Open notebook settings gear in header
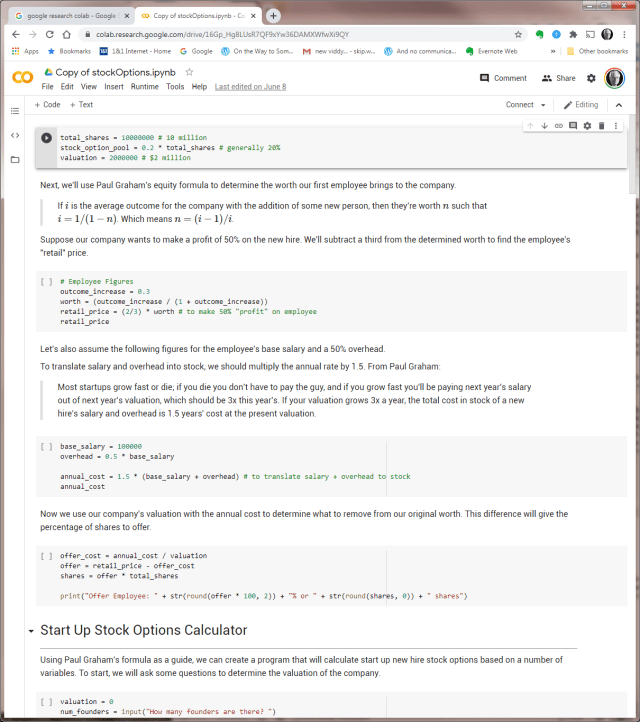The height and width of the screenshot is (722, 640). pos(591,78)
